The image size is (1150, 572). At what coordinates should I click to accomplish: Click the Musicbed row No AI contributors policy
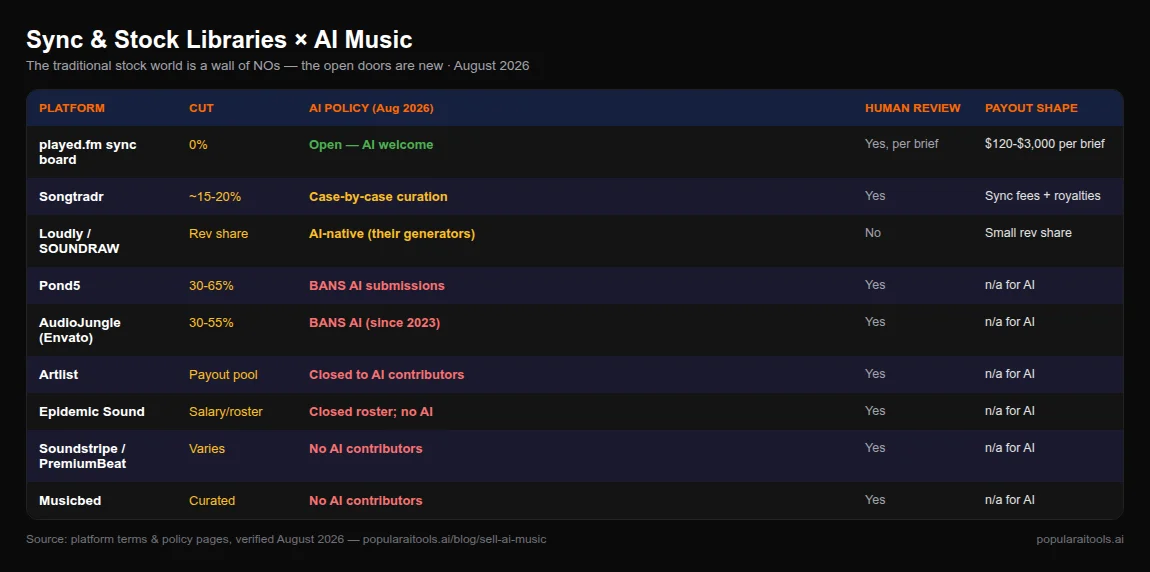coord(366,500)
